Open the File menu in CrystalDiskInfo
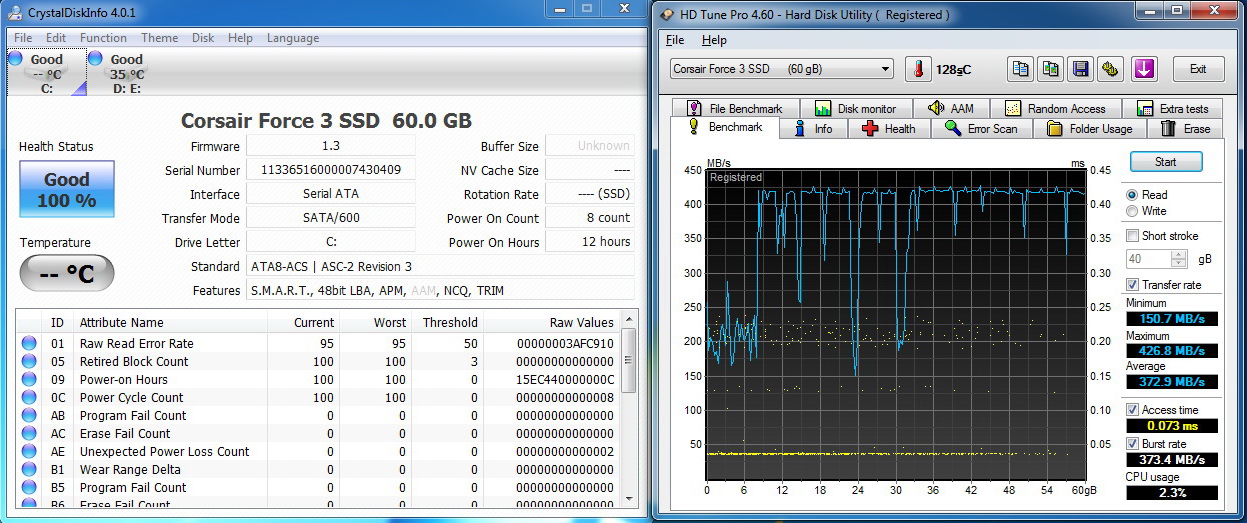The image size is (1247, 523). [23, 38]
